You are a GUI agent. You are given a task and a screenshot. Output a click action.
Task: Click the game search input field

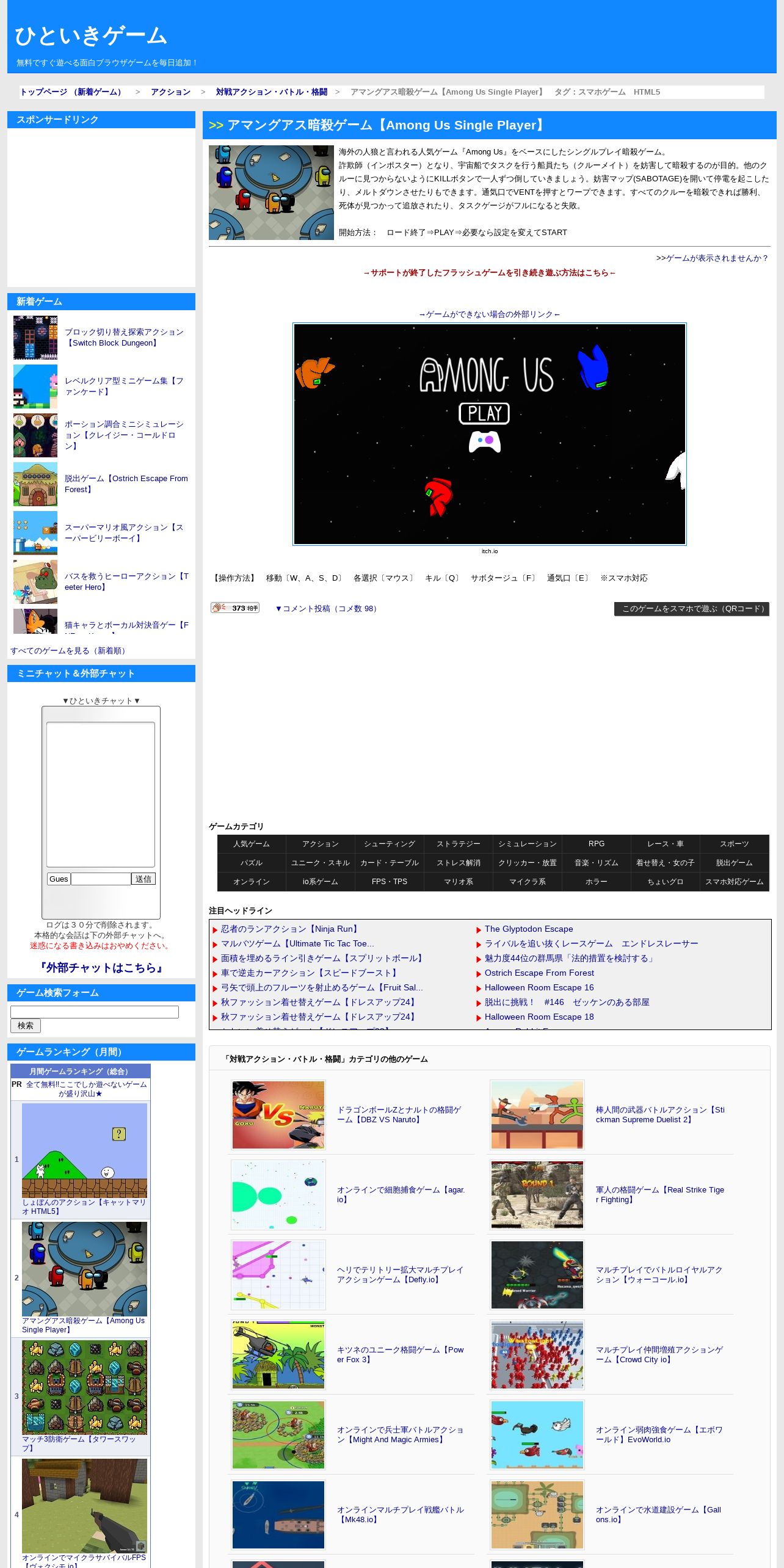pos(95,1012)
